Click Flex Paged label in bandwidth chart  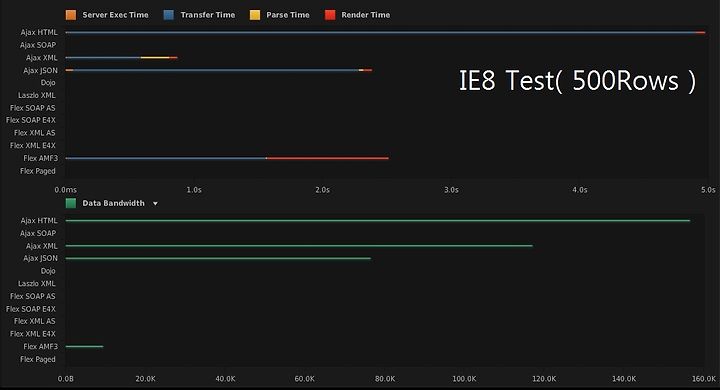[38, 359]
